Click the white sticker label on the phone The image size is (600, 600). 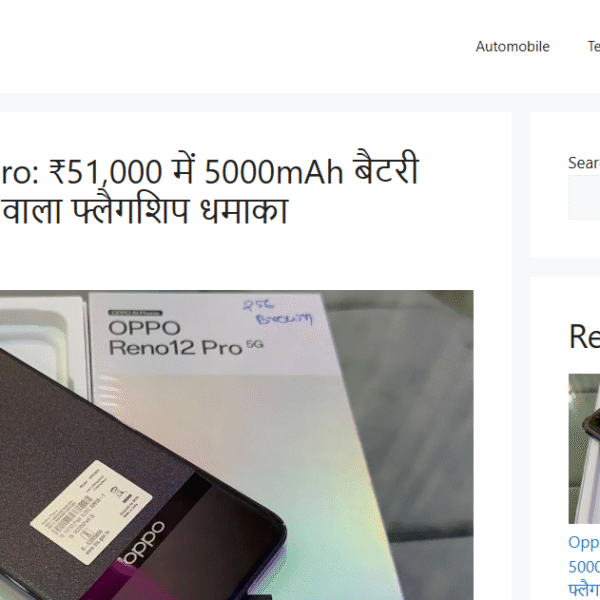[91, 512]
